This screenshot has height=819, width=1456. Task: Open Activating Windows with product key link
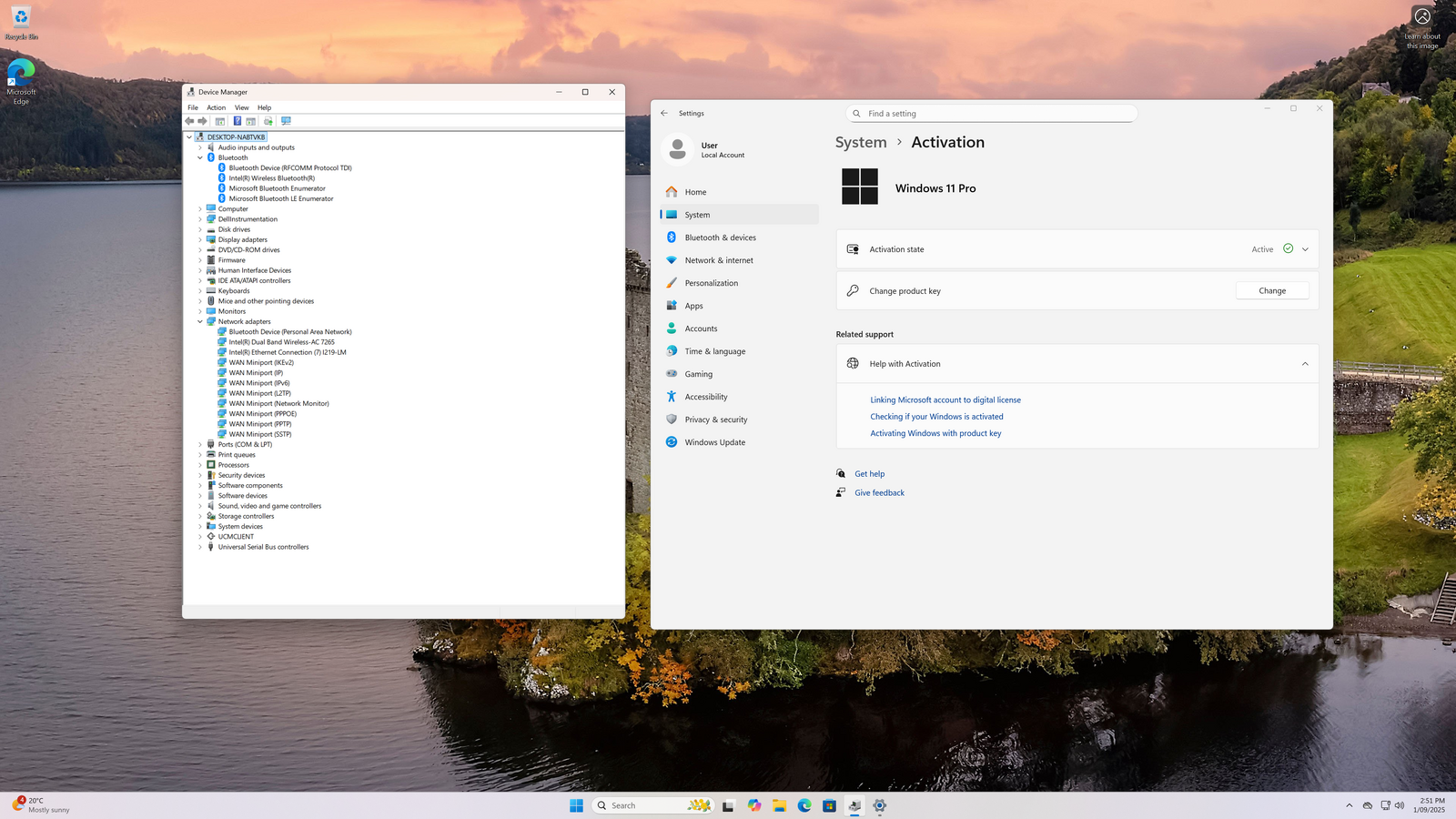[x=935, y=433]
